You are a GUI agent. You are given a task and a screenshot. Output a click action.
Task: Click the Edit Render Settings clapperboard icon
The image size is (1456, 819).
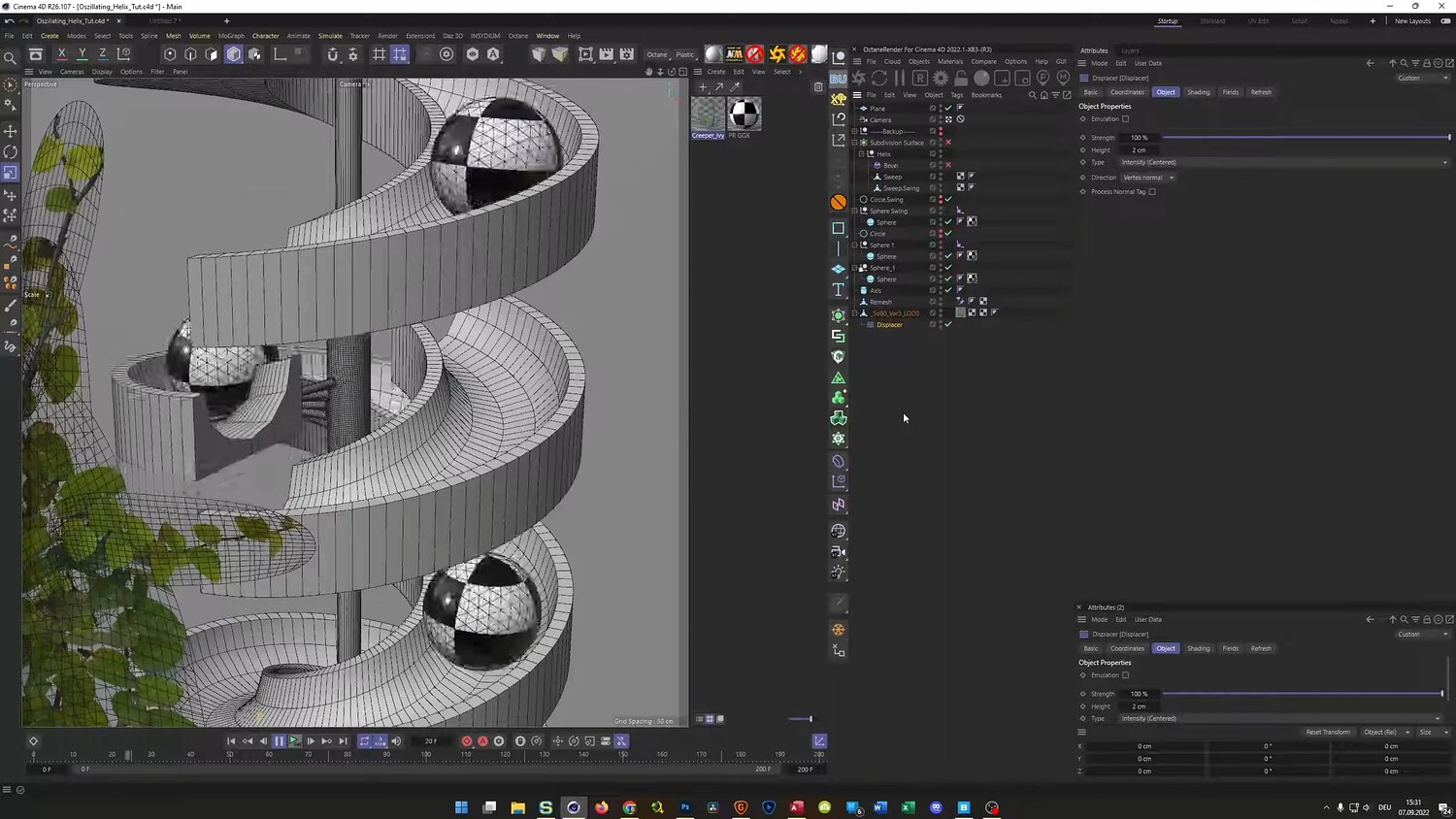click(x=627, y=54)
